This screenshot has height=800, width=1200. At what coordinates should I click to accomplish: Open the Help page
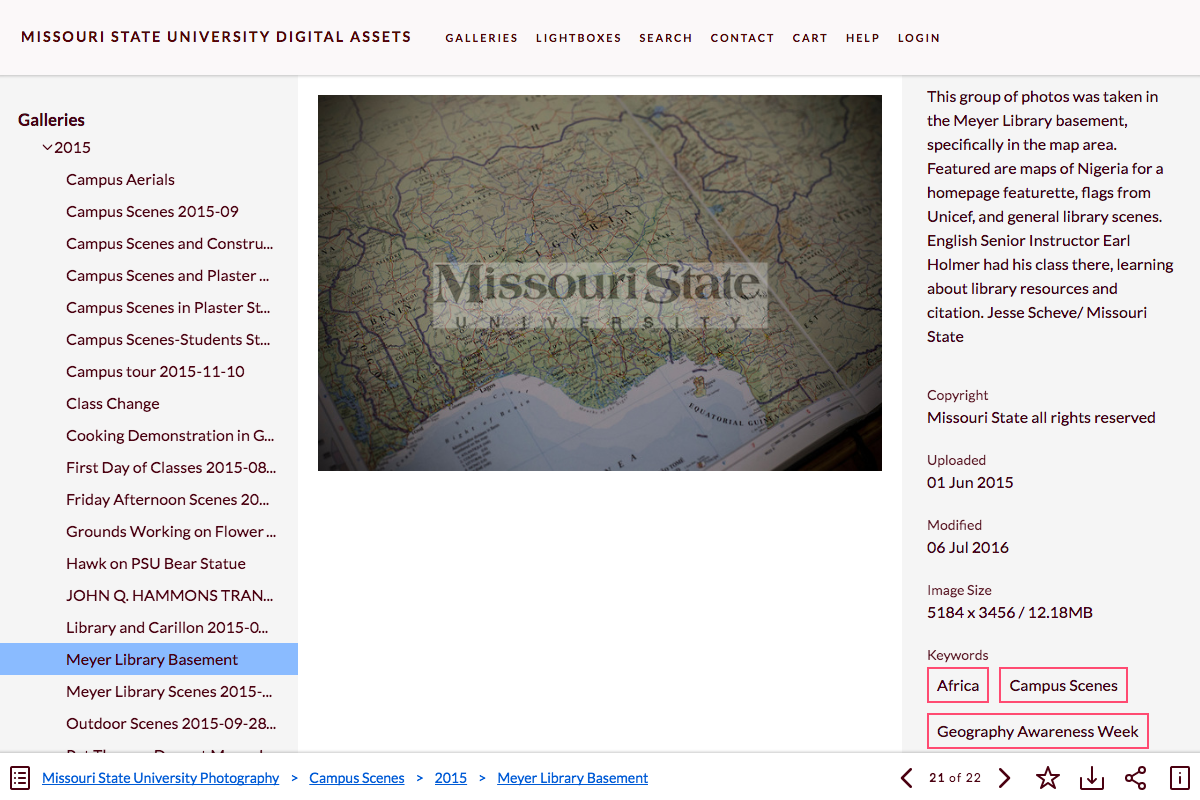point(862,38)
